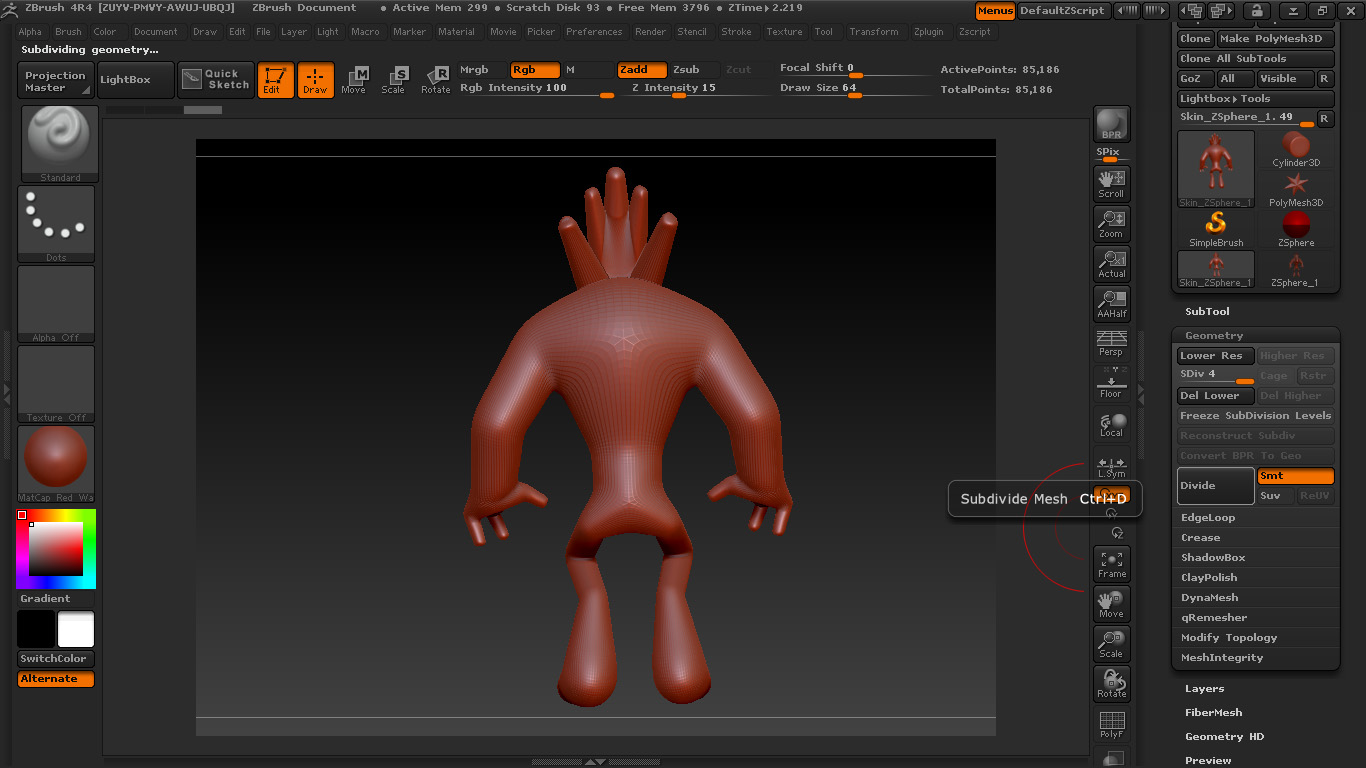Open Quick Sketch
Viewport: 1366px width, 768px height.
216,80
